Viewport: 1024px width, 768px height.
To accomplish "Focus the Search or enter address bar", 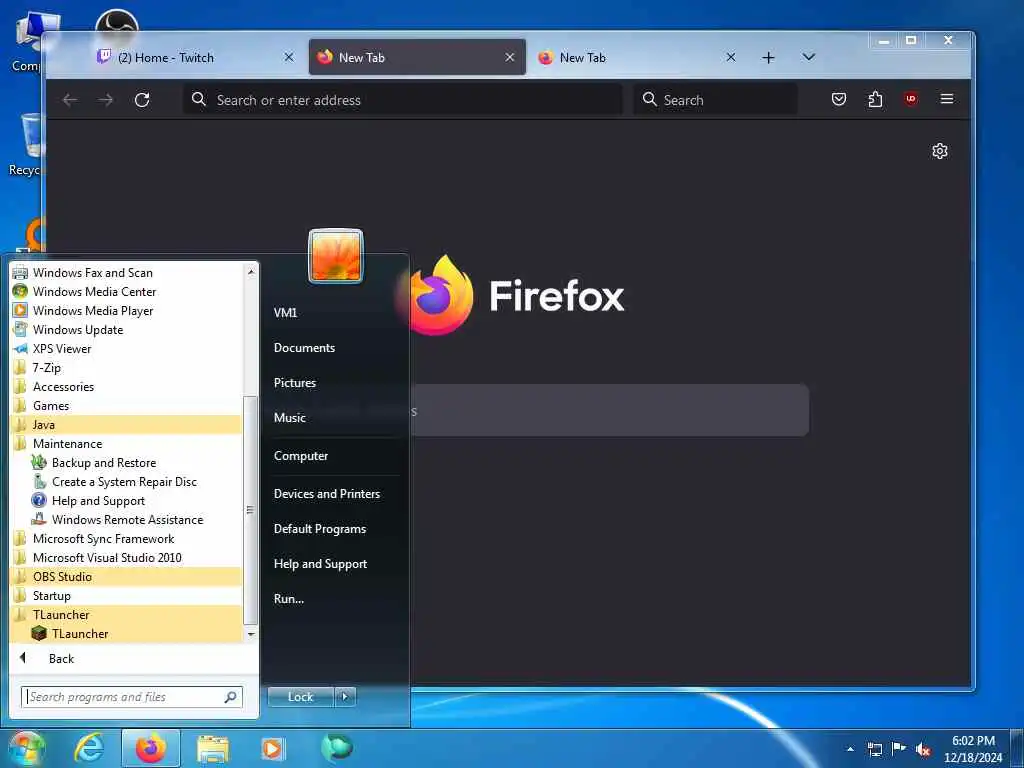I will point(402,100).
